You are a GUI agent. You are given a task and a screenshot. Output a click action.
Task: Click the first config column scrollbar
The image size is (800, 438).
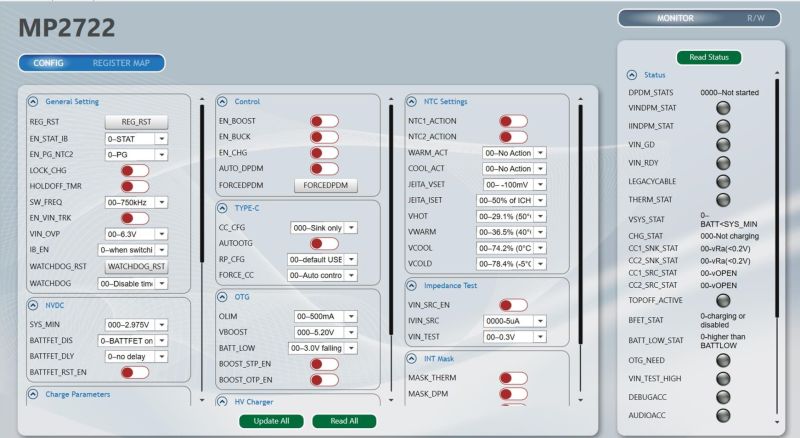point(202,183)
